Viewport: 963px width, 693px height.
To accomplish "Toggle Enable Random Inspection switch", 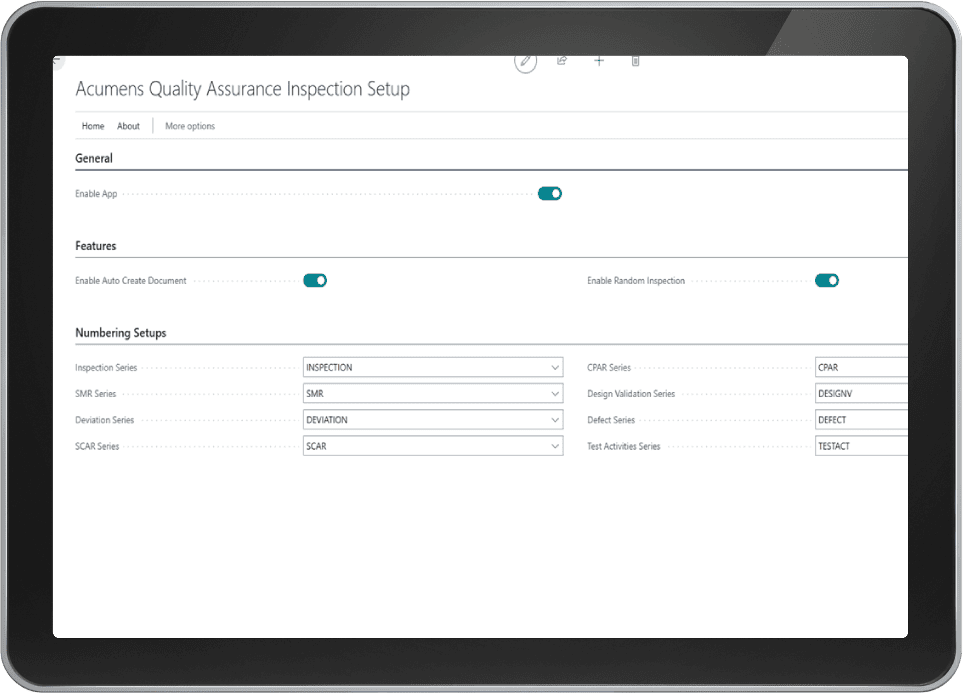I will 827,280.
